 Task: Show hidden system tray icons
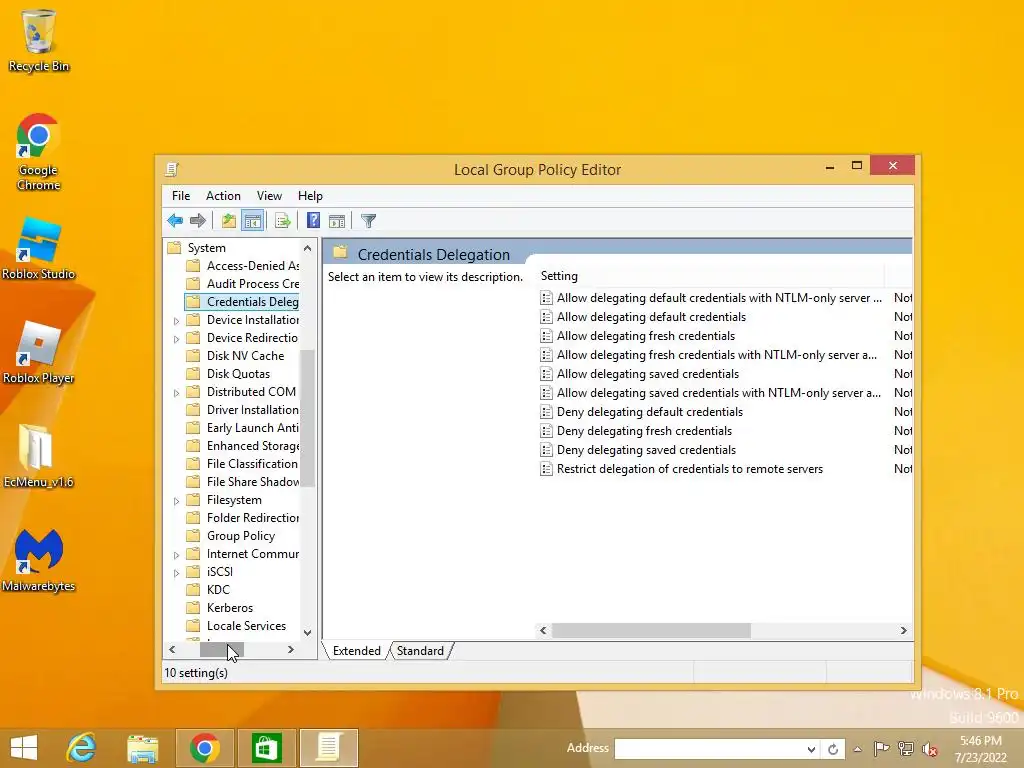(x=857, y=749)
